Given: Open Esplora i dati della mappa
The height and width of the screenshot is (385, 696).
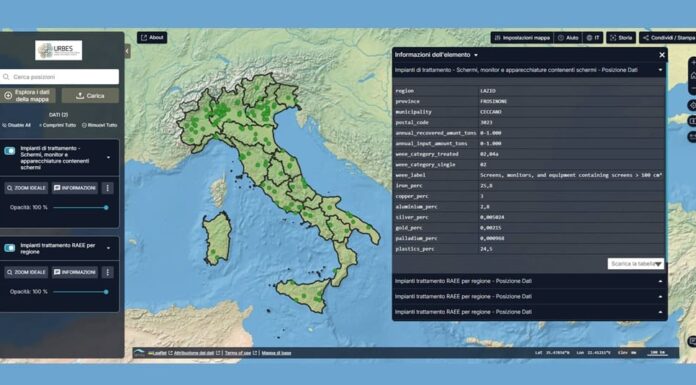Looking at the screenshot, I should click(28, 95).
